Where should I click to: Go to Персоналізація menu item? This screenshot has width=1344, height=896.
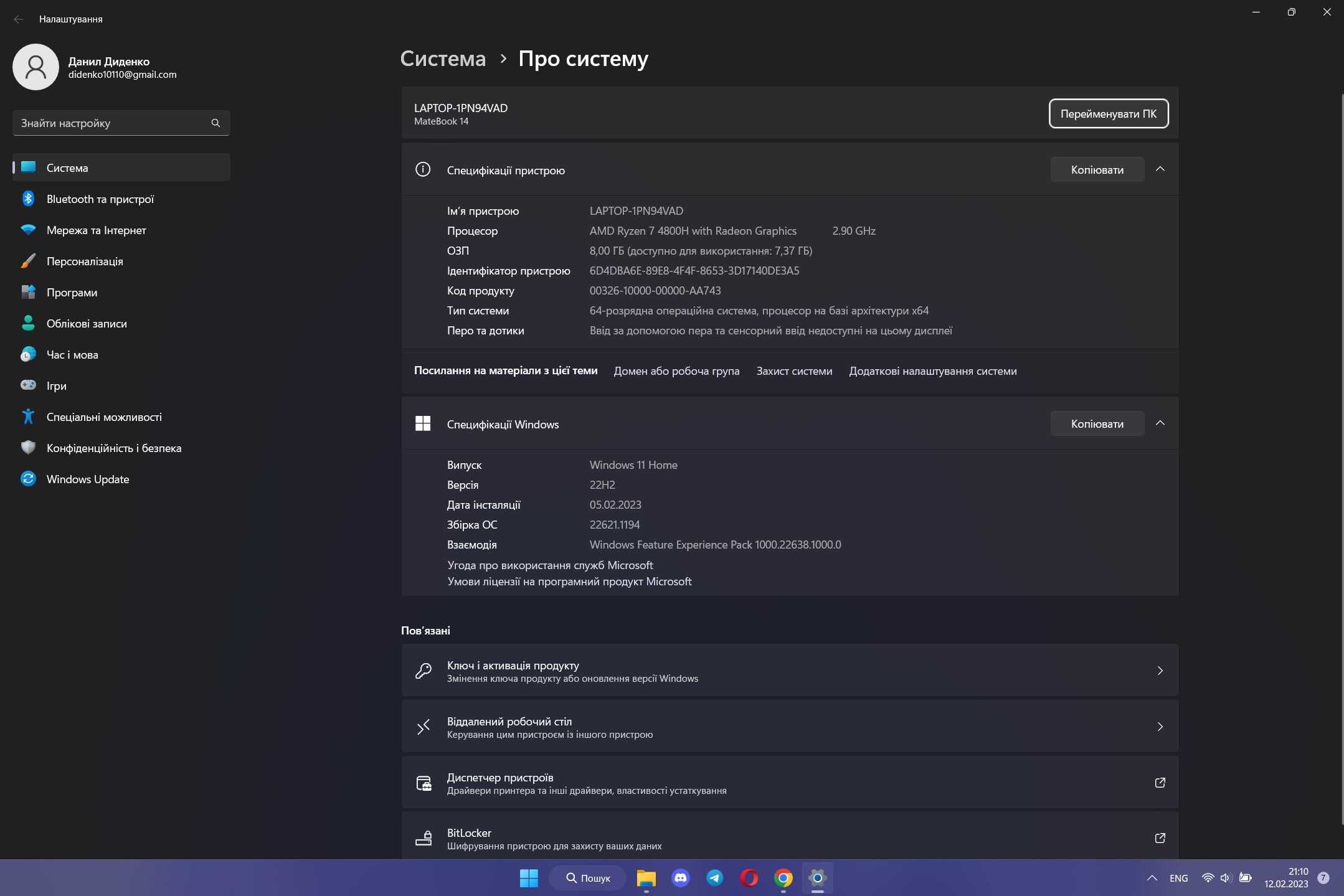[x=121, y=261]
